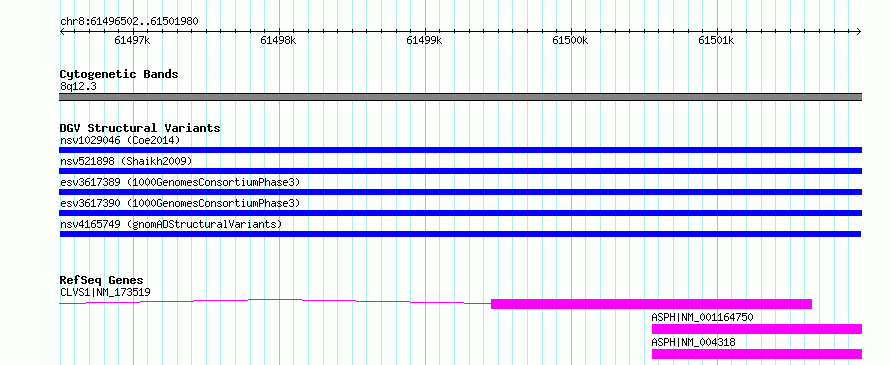Select the ASPH|NM_004318 gene label
The height and width of the screenshot is (365, 890).
[694, 342]
